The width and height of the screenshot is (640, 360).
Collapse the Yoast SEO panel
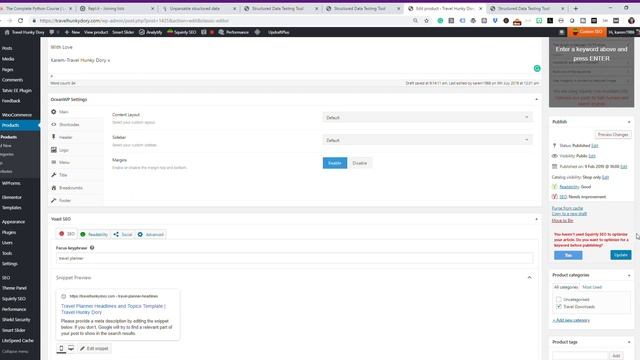(536, 219)
